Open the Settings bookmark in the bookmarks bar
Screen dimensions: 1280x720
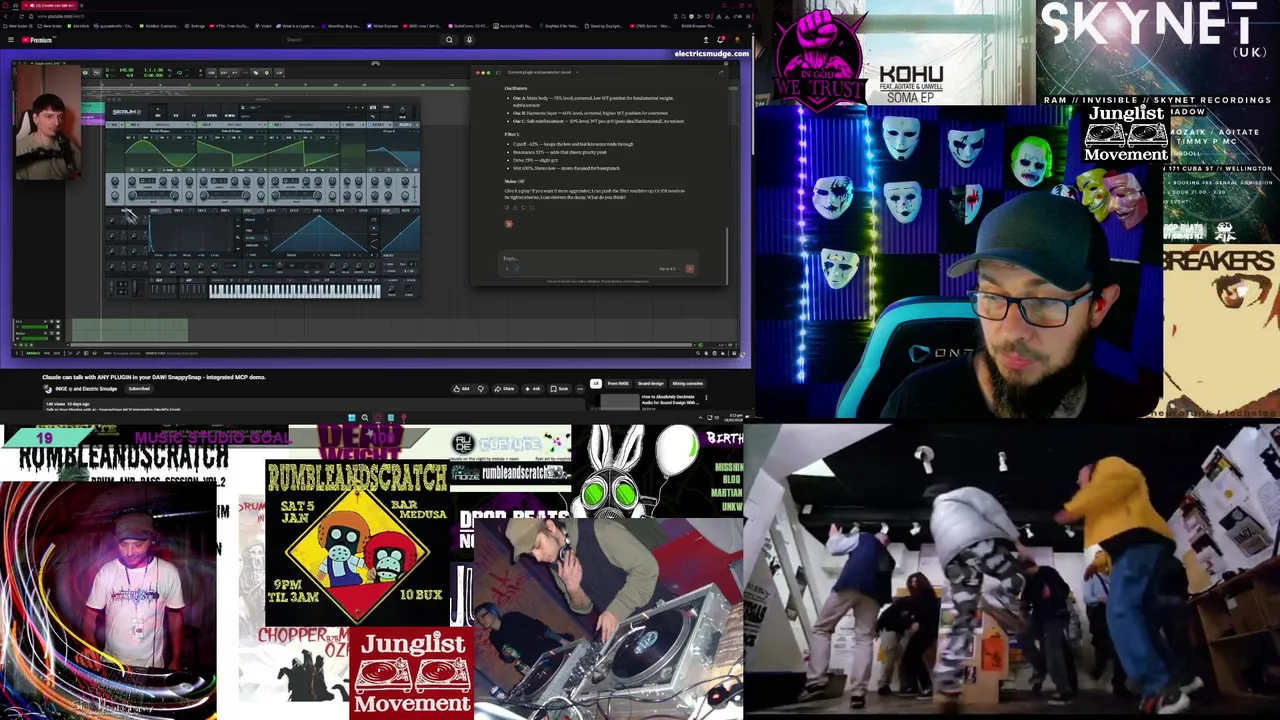click(195, 26)
